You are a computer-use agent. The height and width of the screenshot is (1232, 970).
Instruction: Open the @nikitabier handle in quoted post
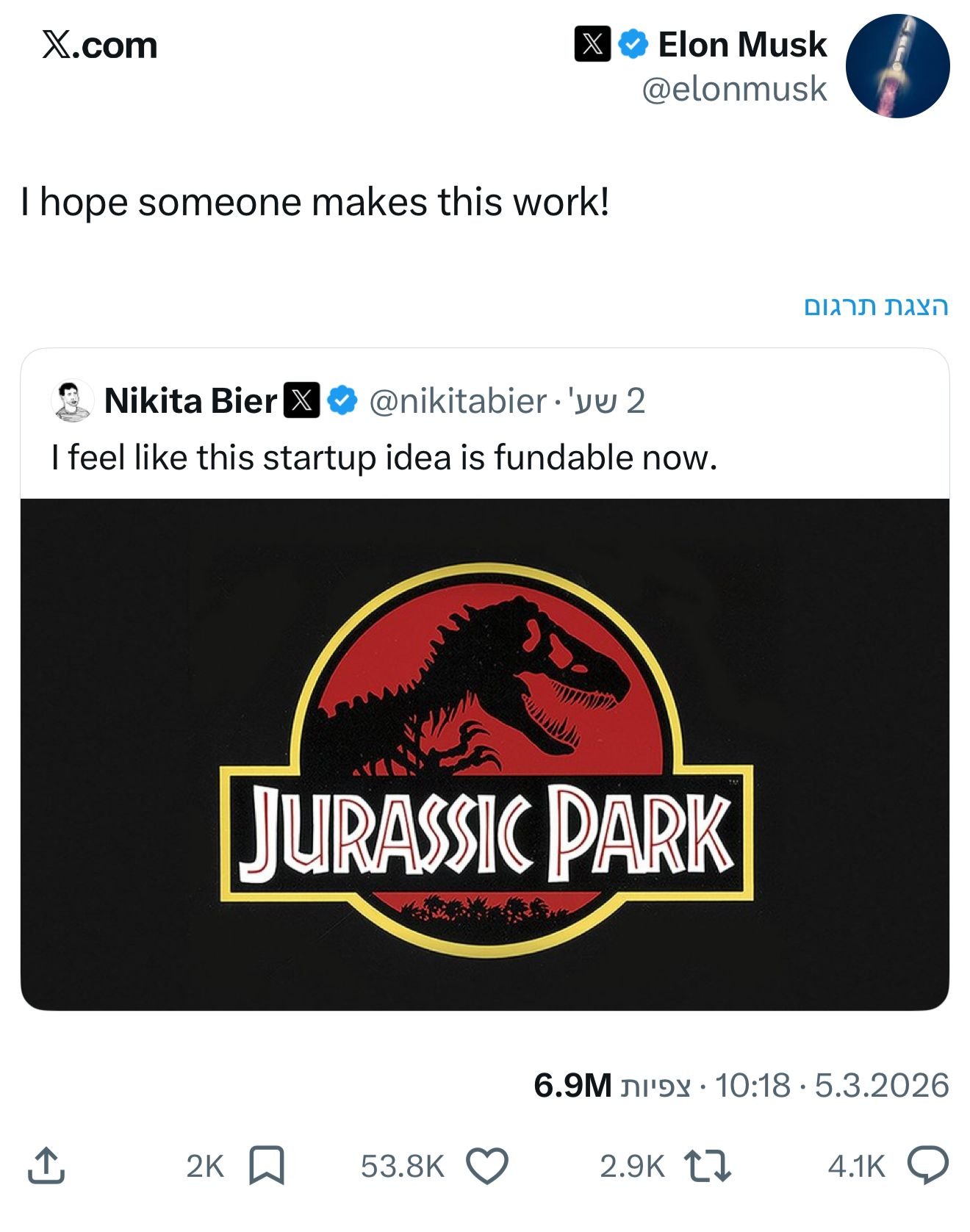coord(457,401)
